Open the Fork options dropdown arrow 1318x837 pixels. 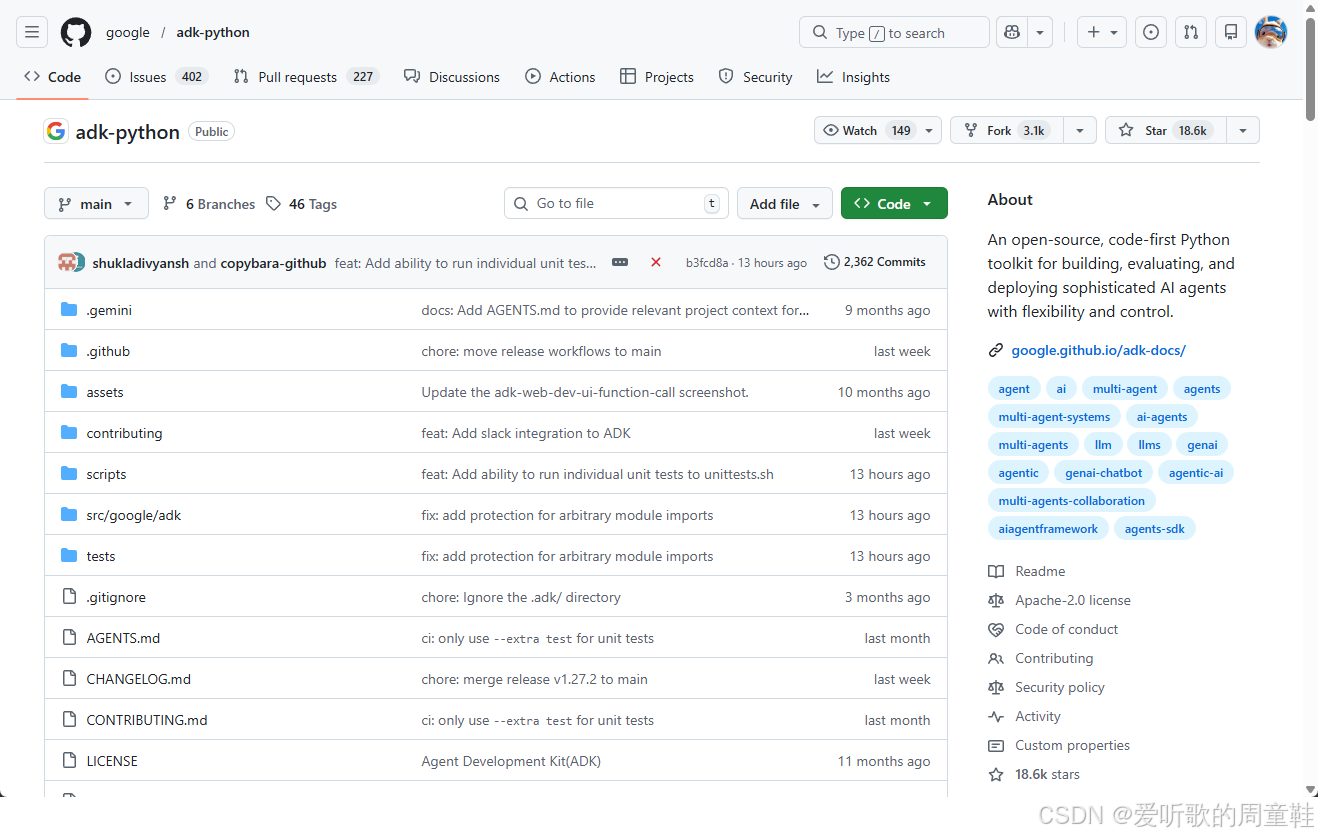click(x=1079, y=130)
